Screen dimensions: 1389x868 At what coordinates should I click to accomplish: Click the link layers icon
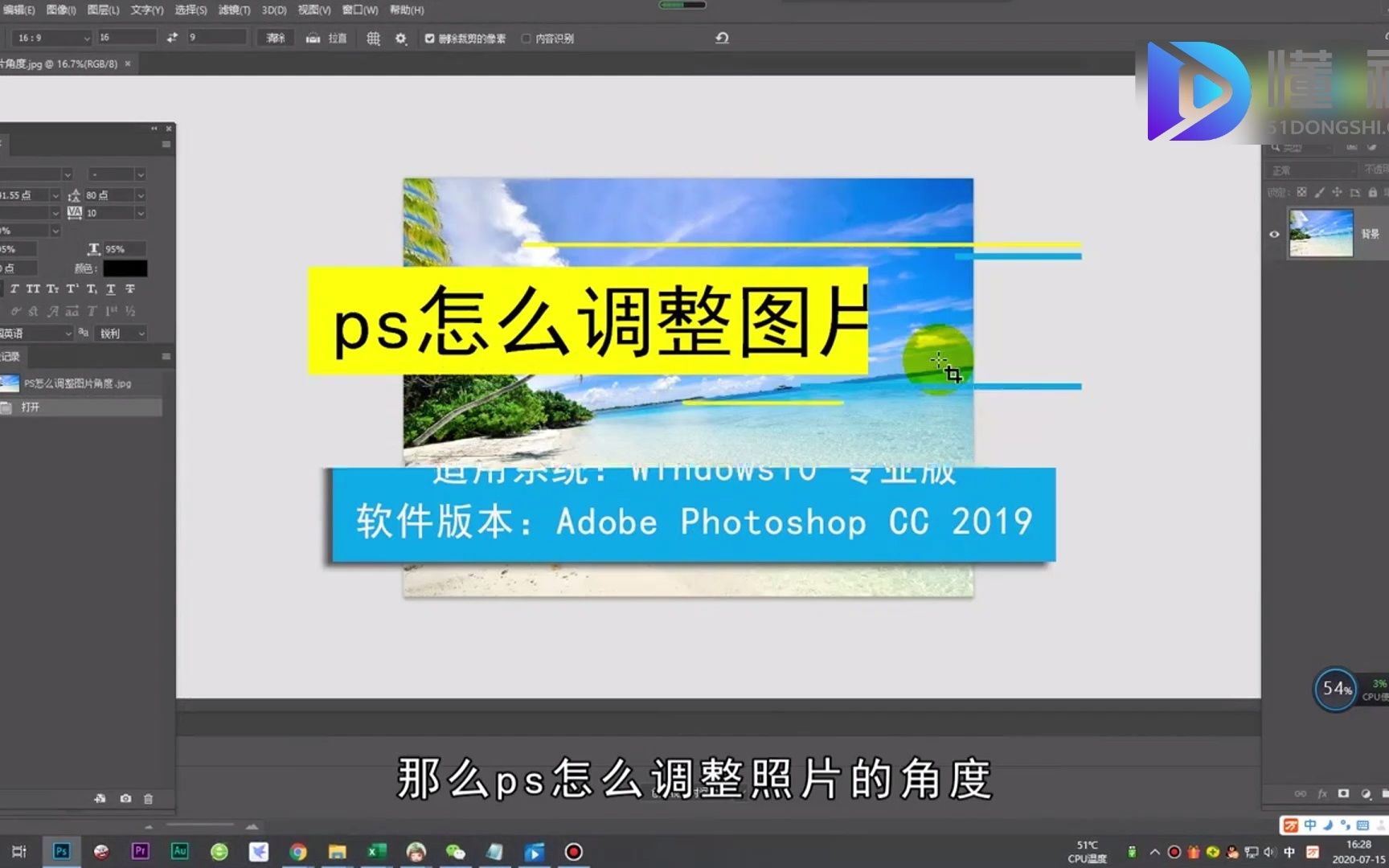(x=1300, y=793)
